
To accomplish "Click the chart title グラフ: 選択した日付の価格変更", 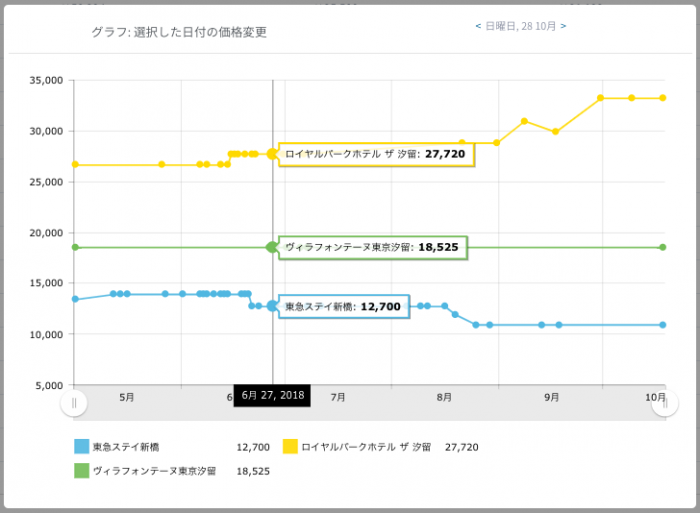I will [179, 32].
